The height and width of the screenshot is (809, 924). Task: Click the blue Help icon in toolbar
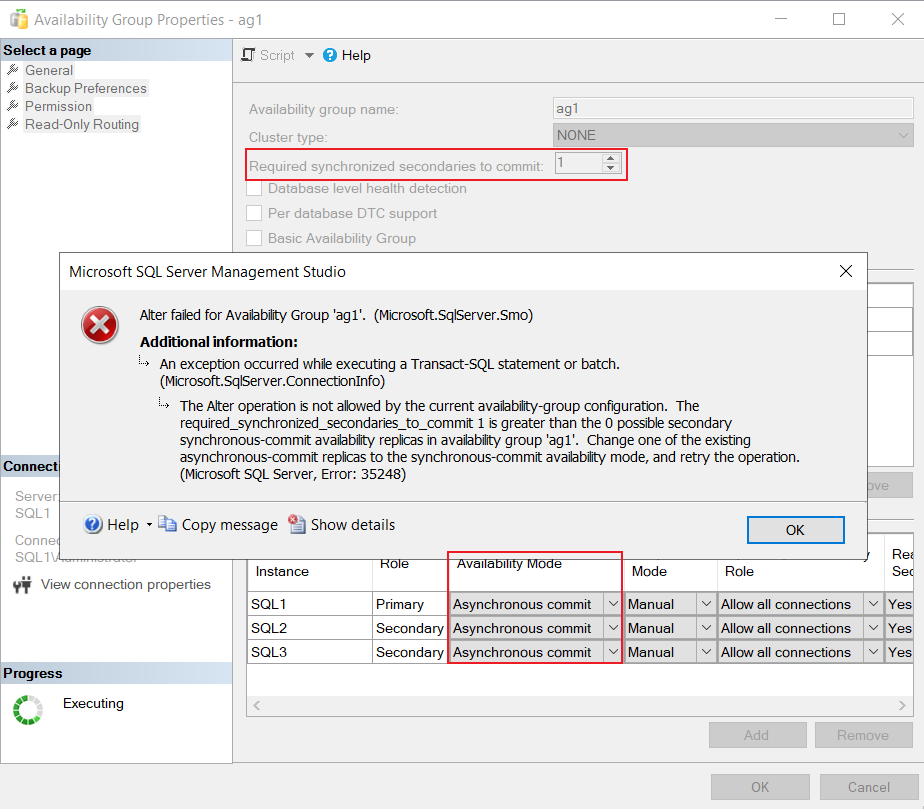330,55
